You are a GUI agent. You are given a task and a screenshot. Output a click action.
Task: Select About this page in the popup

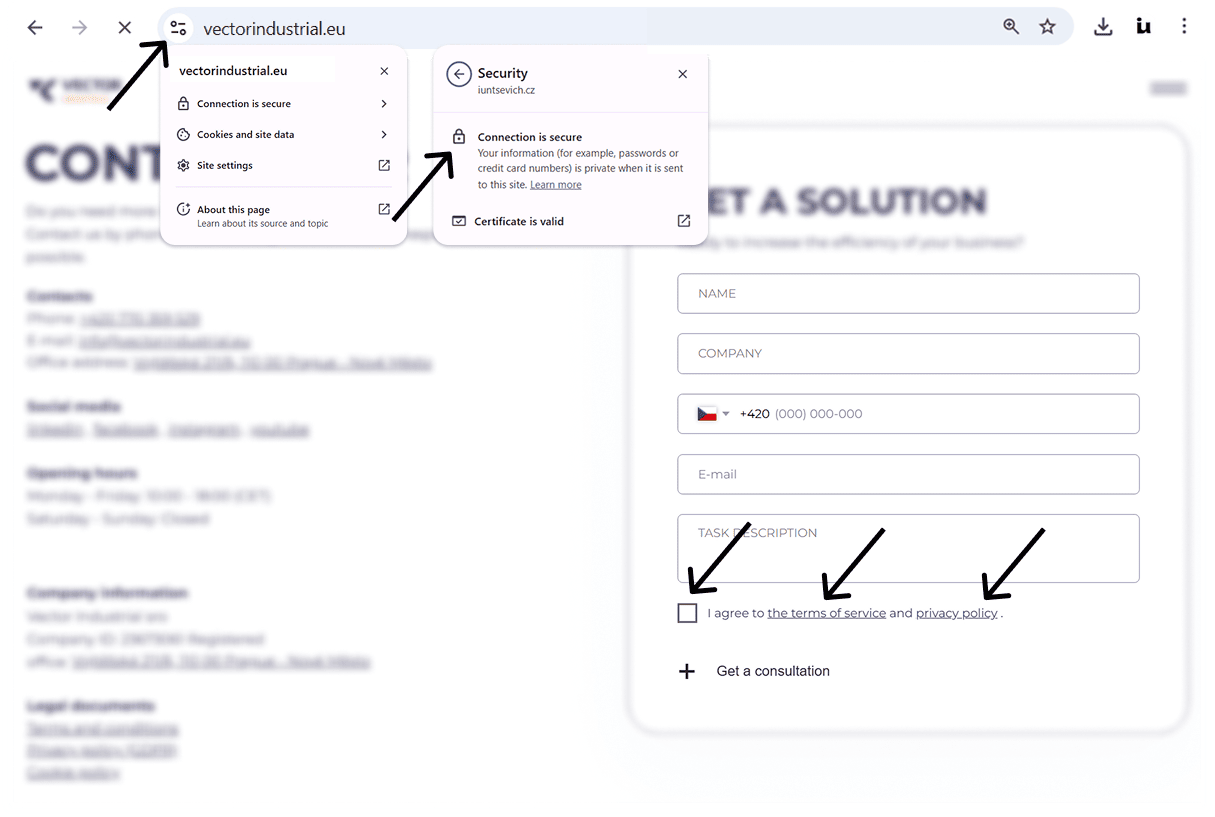pyautogui.click(x=235, y=209)
